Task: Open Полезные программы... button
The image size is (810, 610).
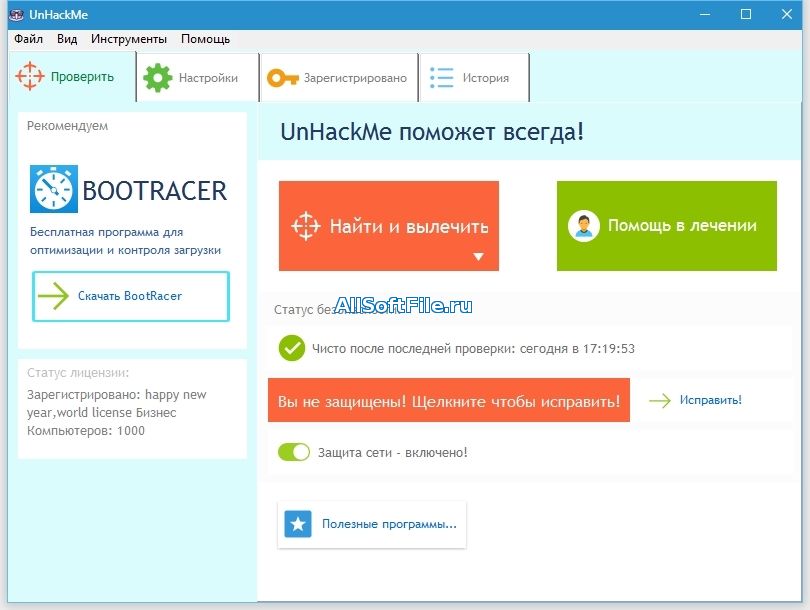Action: point(372,524)
